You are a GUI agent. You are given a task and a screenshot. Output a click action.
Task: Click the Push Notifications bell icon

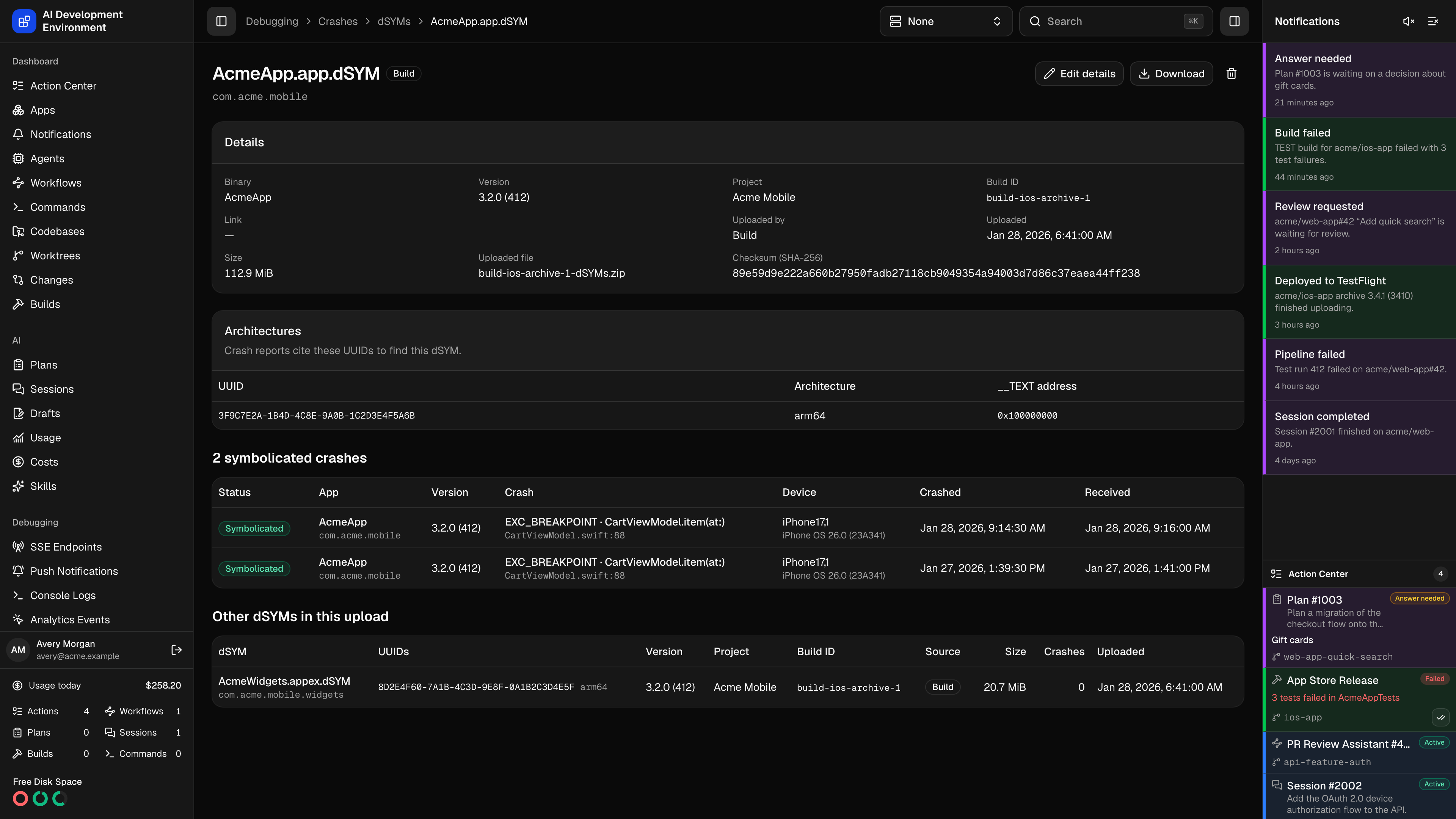point(18,571)
